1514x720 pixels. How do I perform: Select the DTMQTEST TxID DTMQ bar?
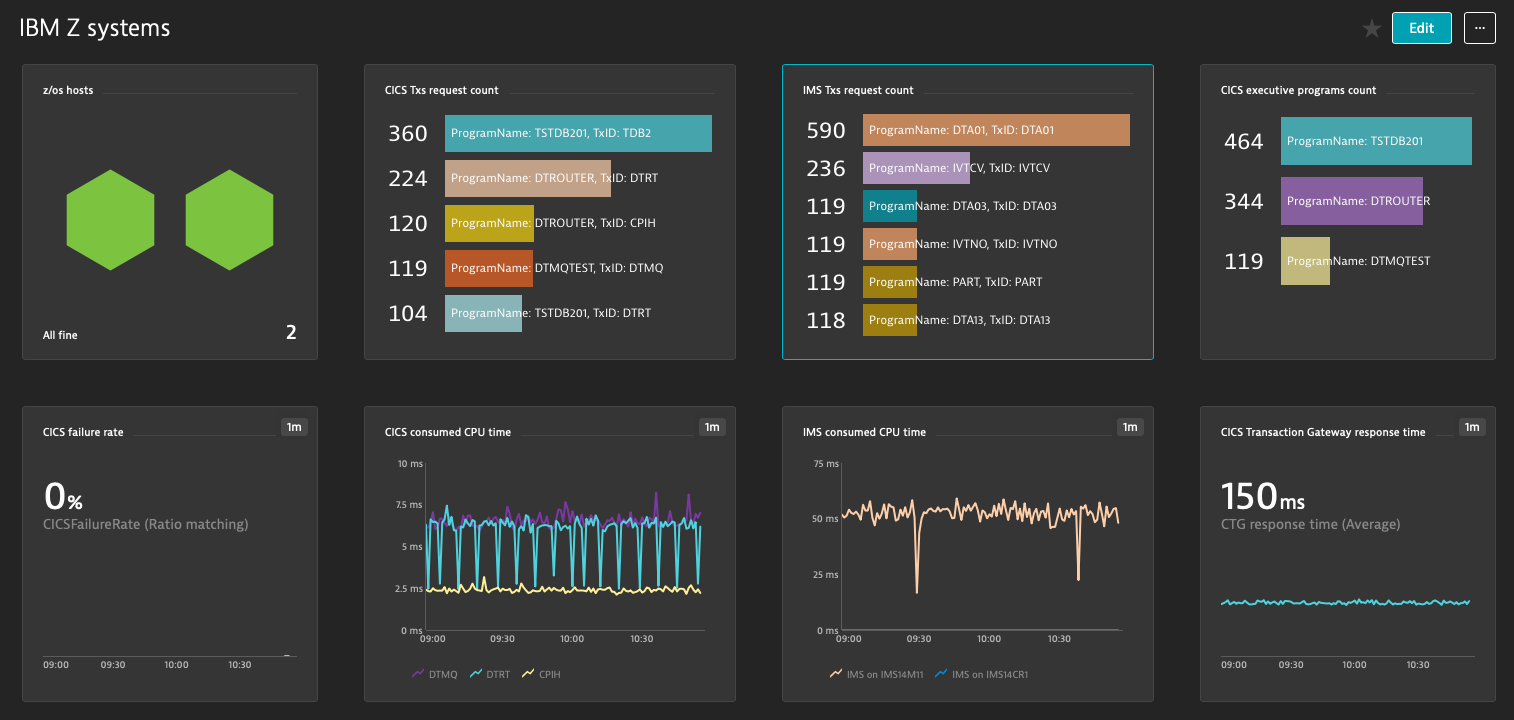point(489,268)
